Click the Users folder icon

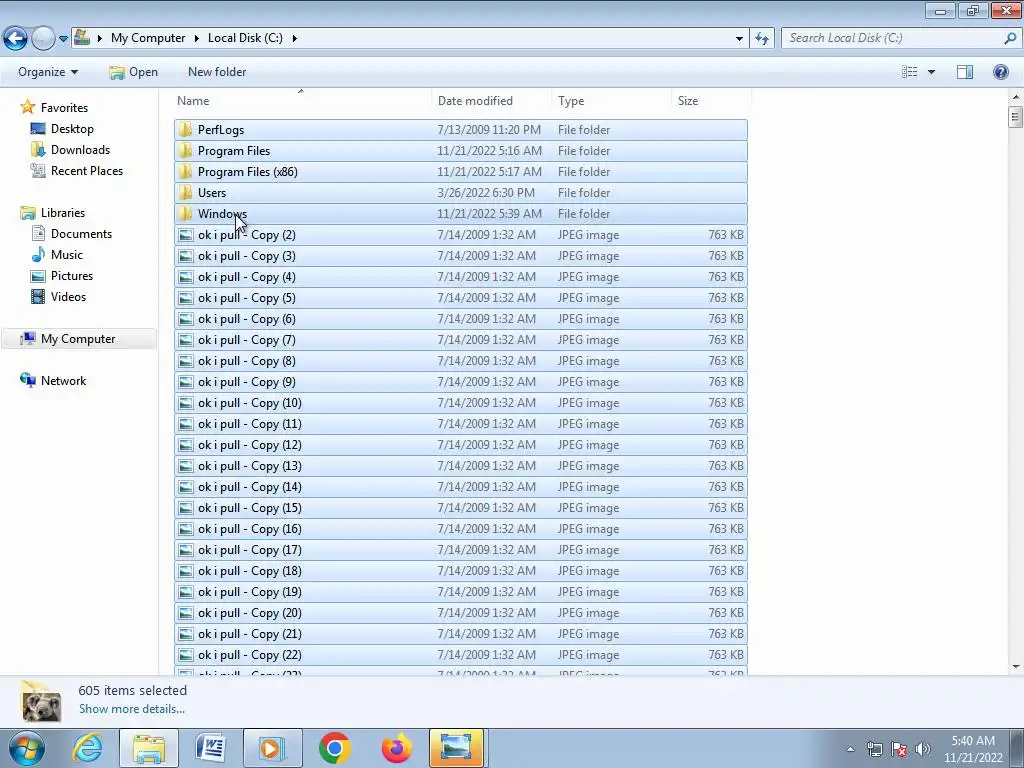[x=185, y=193]
